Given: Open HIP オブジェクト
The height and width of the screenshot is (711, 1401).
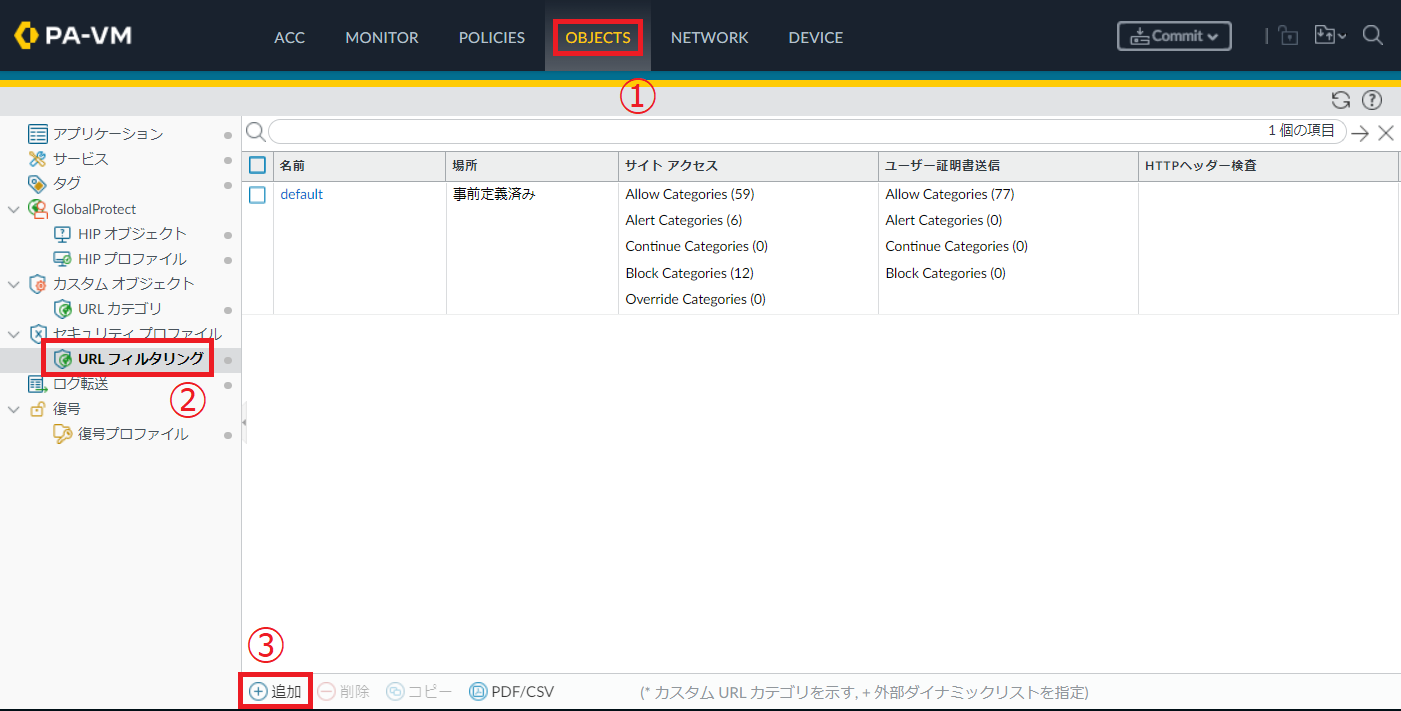Looking at the screenshot, I should pos(132,234).
